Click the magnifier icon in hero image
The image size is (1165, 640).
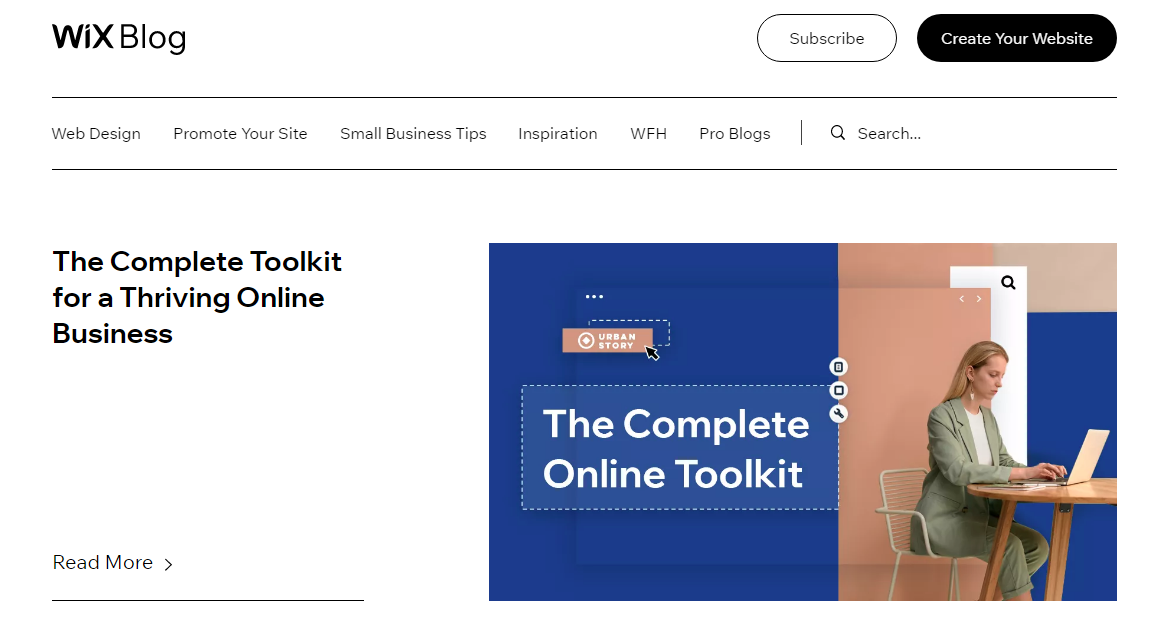pos(1008,282)
